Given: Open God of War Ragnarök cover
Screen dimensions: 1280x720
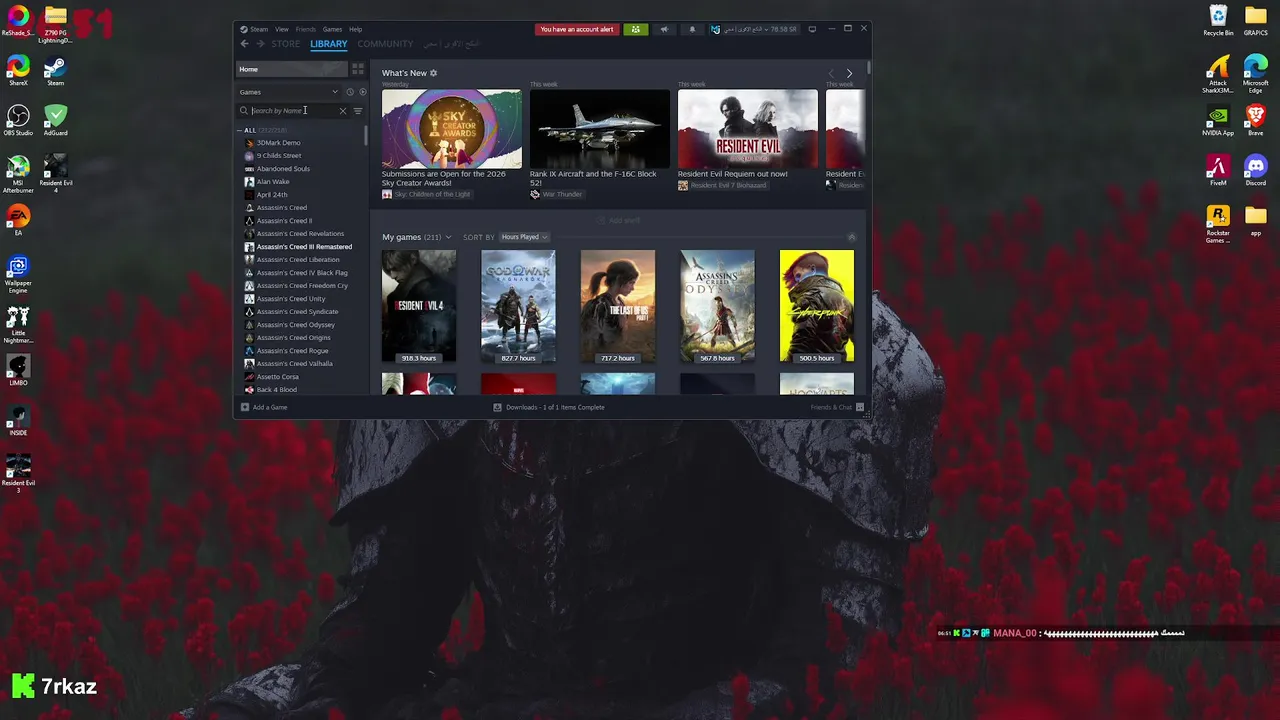Looking at the screenshot, I should click(x=518, y=306).
